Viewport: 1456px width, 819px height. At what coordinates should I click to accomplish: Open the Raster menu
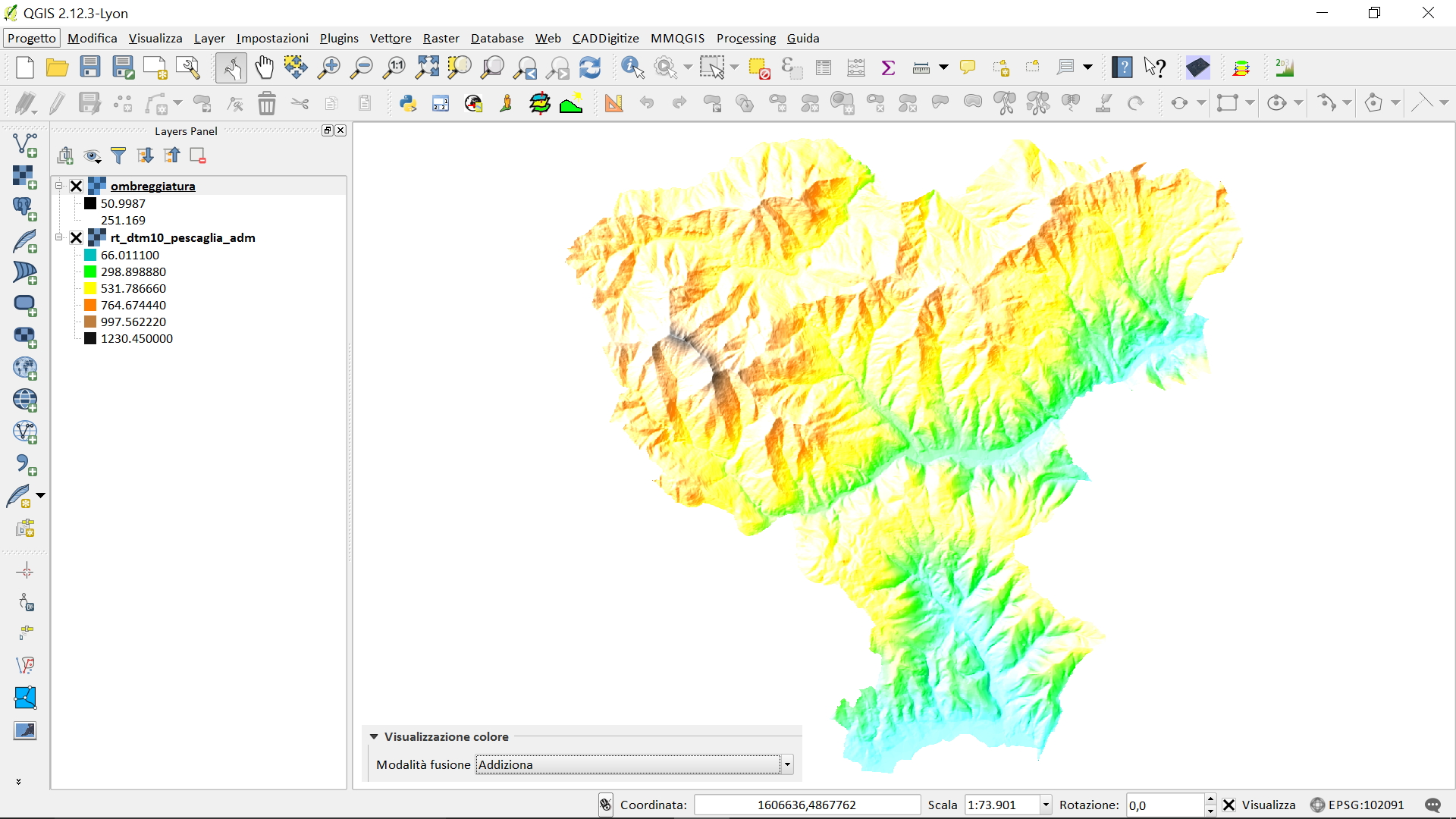pyautogui.click(x=441, y=38)
